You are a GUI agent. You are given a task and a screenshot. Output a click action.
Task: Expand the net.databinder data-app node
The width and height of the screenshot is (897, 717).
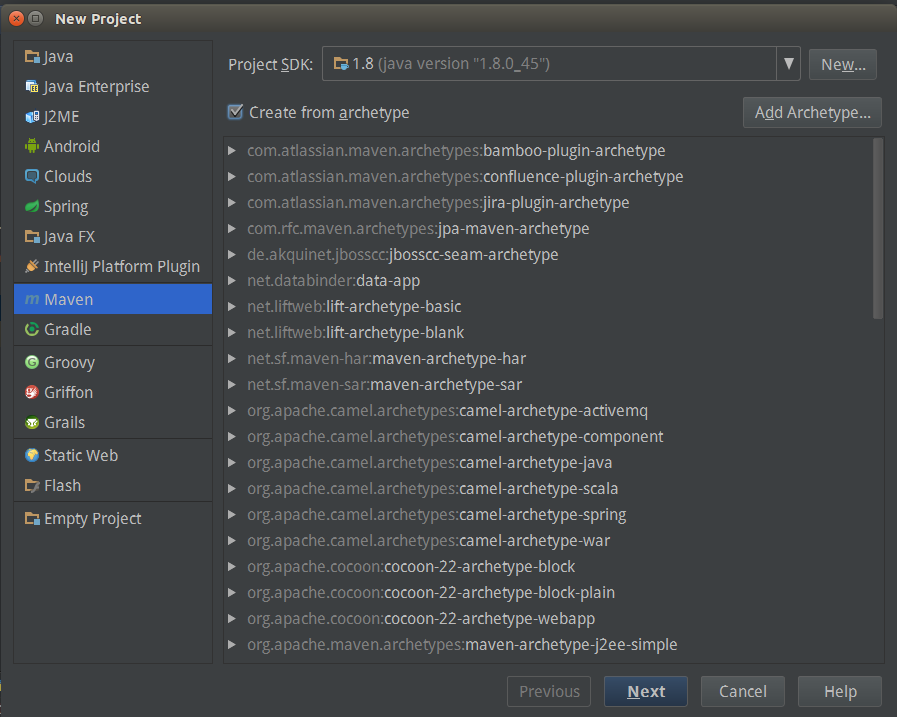point(232,280)
